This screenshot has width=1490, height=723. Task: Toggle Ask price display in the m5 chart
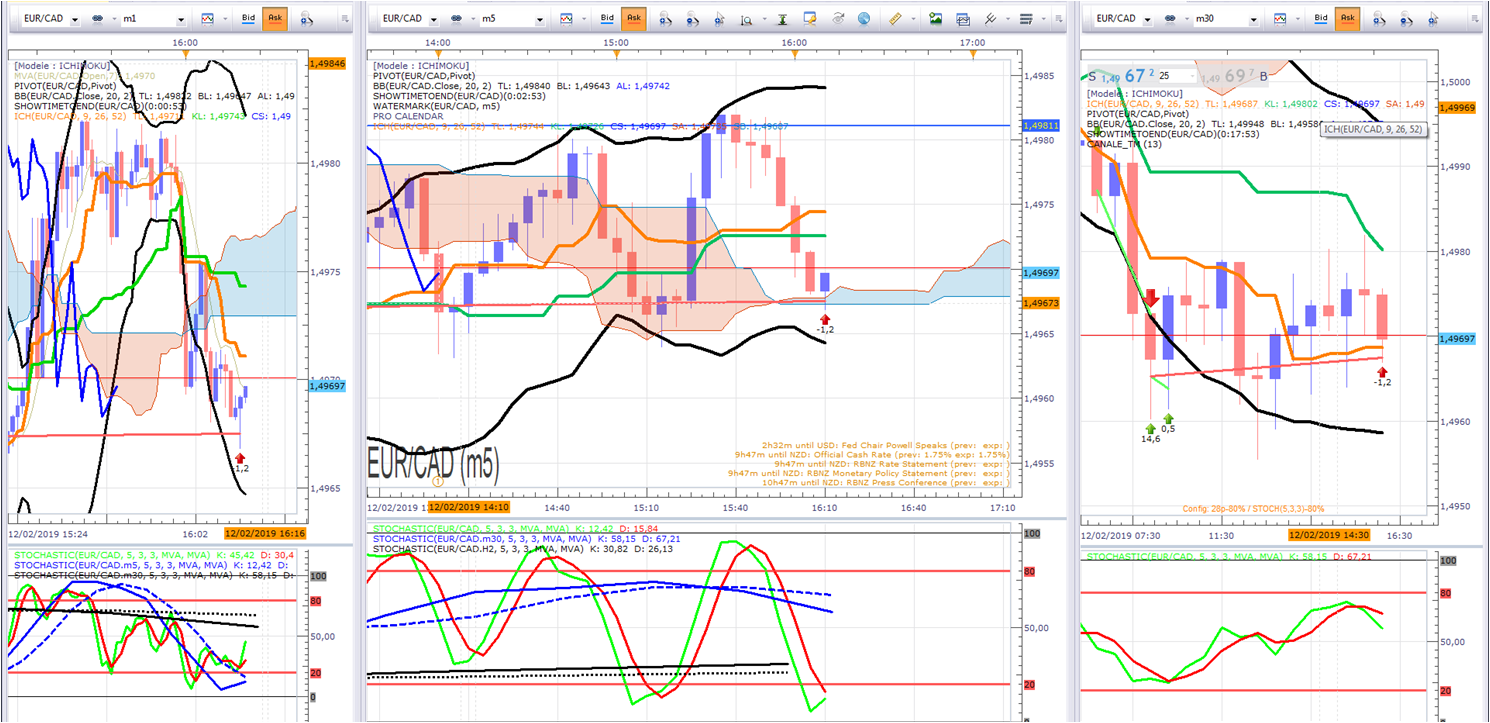(x=633, y=19)
